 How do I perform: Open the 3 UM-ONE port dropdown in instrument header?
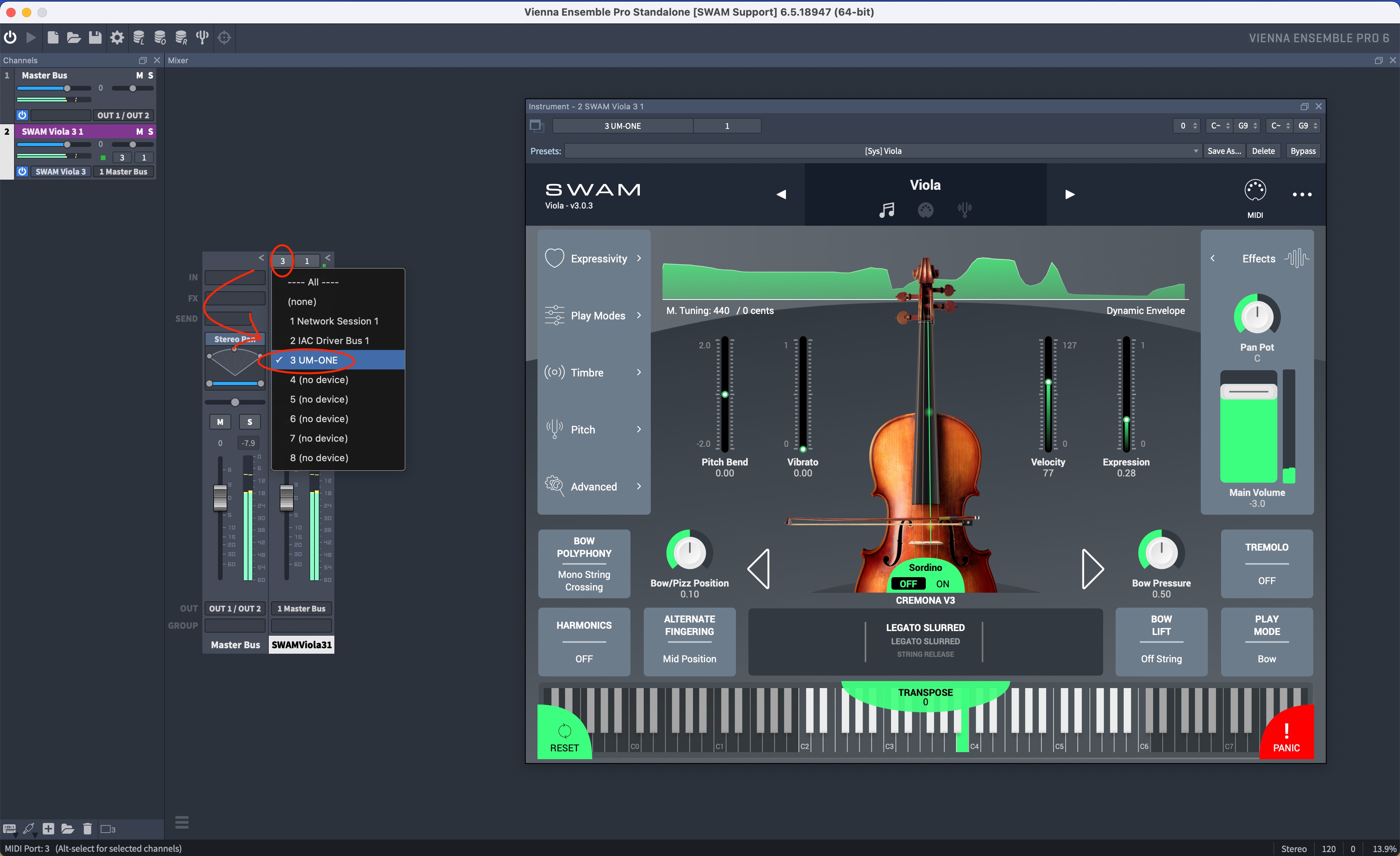(x=623, y=126)
